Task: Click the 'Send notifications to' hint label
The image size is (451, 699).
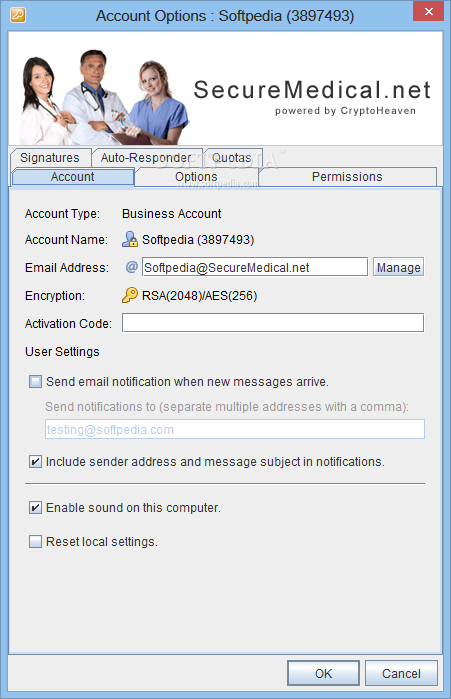Action: coord(227,407)
